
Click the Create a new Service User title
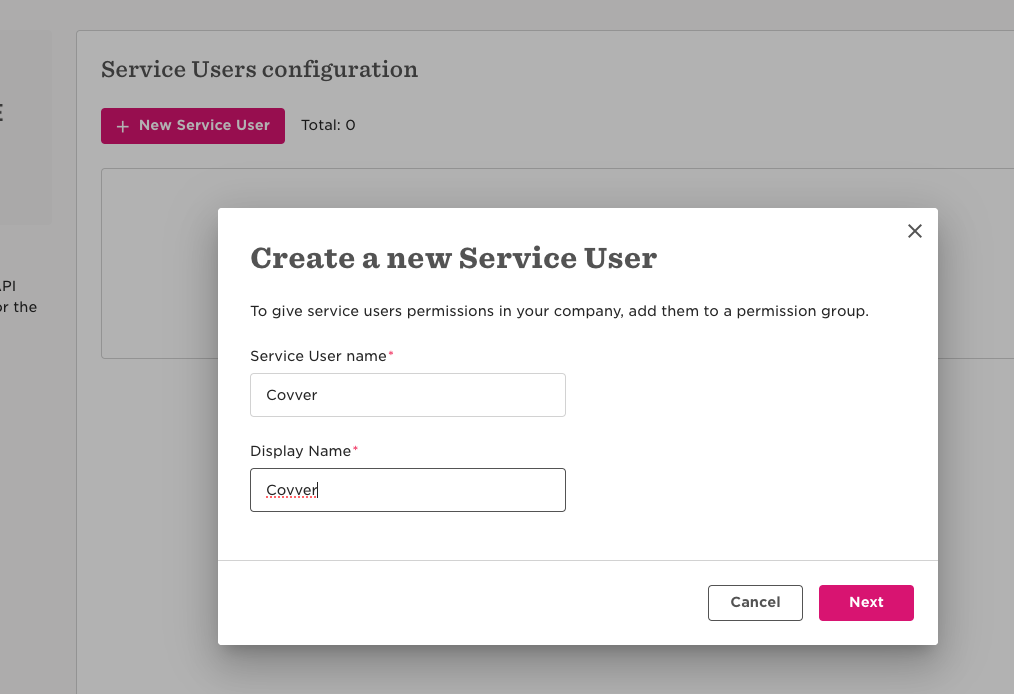coord(453,258)
